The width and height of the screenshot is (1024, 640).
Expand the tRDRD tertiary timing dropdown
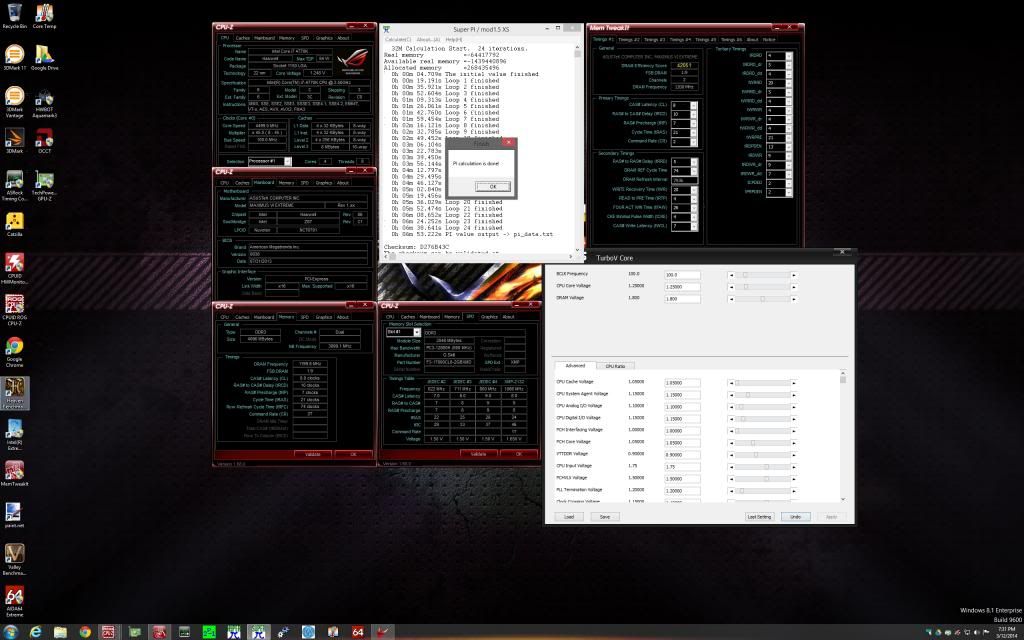[789, 56]
